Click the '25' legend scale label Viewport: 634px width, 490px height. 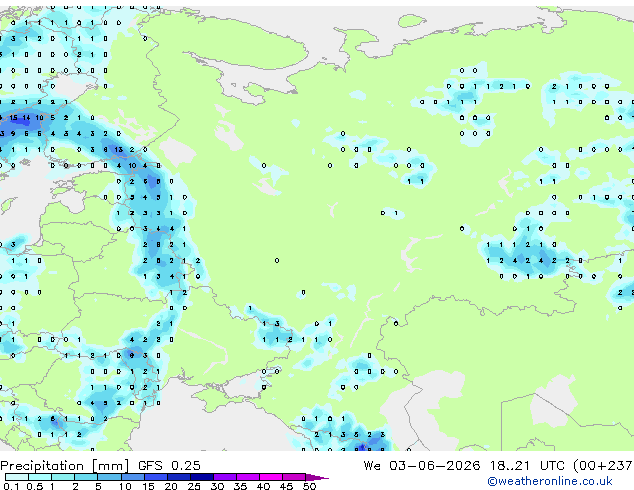[x=194, y=486]
